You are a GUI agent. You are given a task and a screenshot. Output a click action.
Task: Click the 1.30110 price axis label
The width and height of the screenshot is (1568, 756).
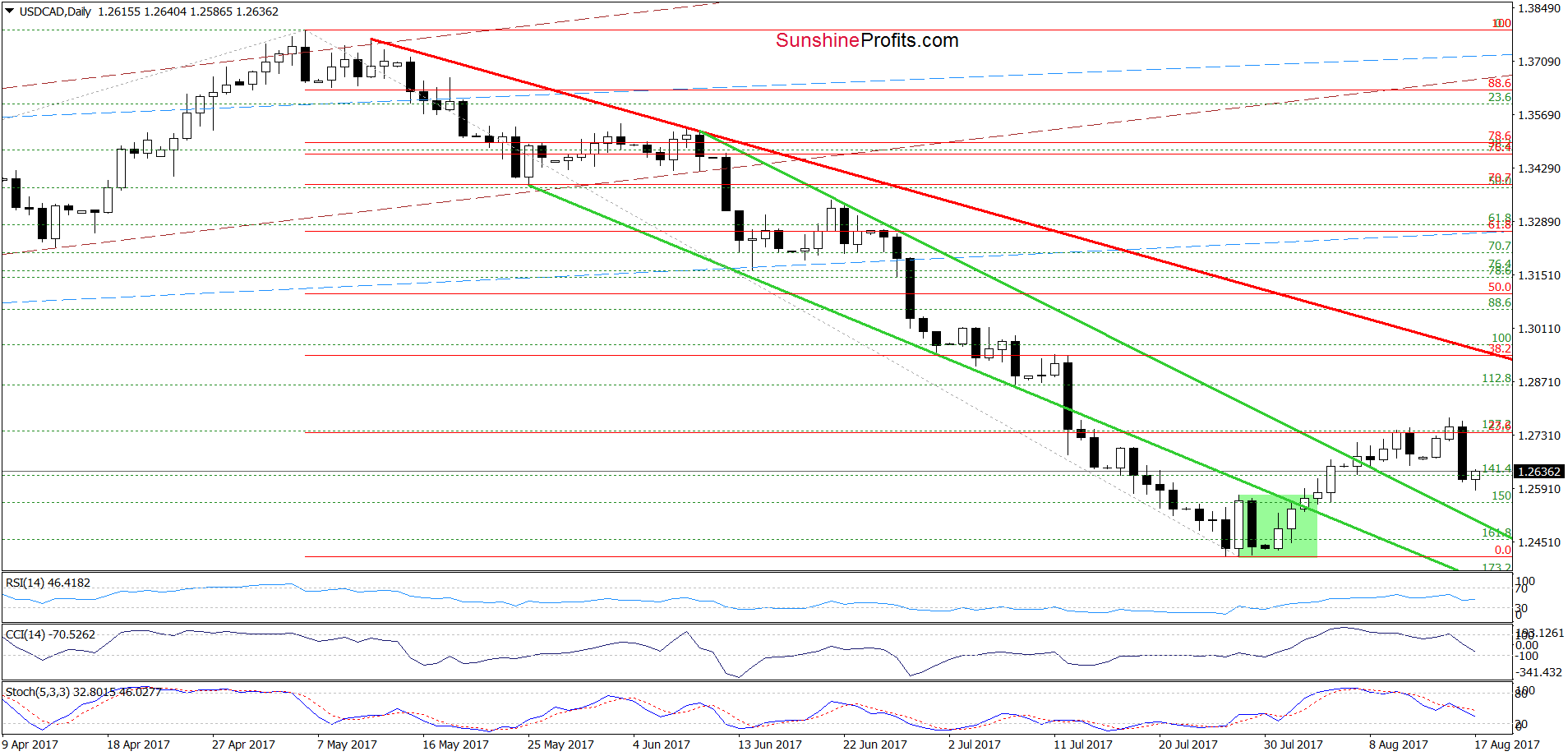1538,329
